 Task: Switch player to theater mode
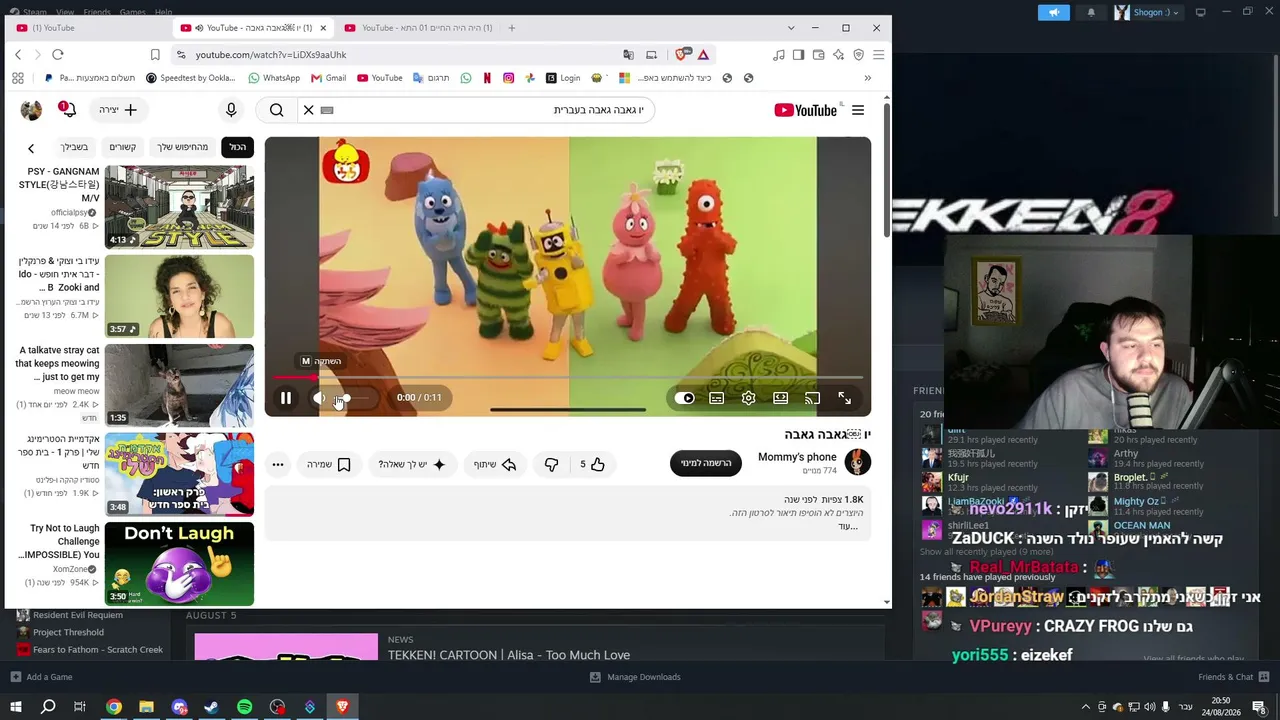coord(780,398)
